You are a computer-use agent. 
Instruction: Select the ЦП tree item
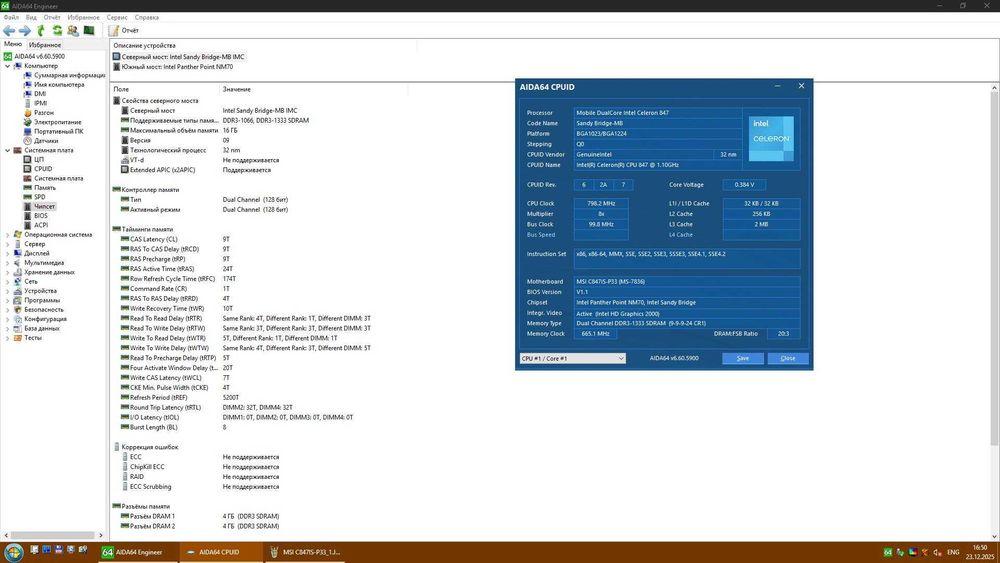tap(39, 159)
